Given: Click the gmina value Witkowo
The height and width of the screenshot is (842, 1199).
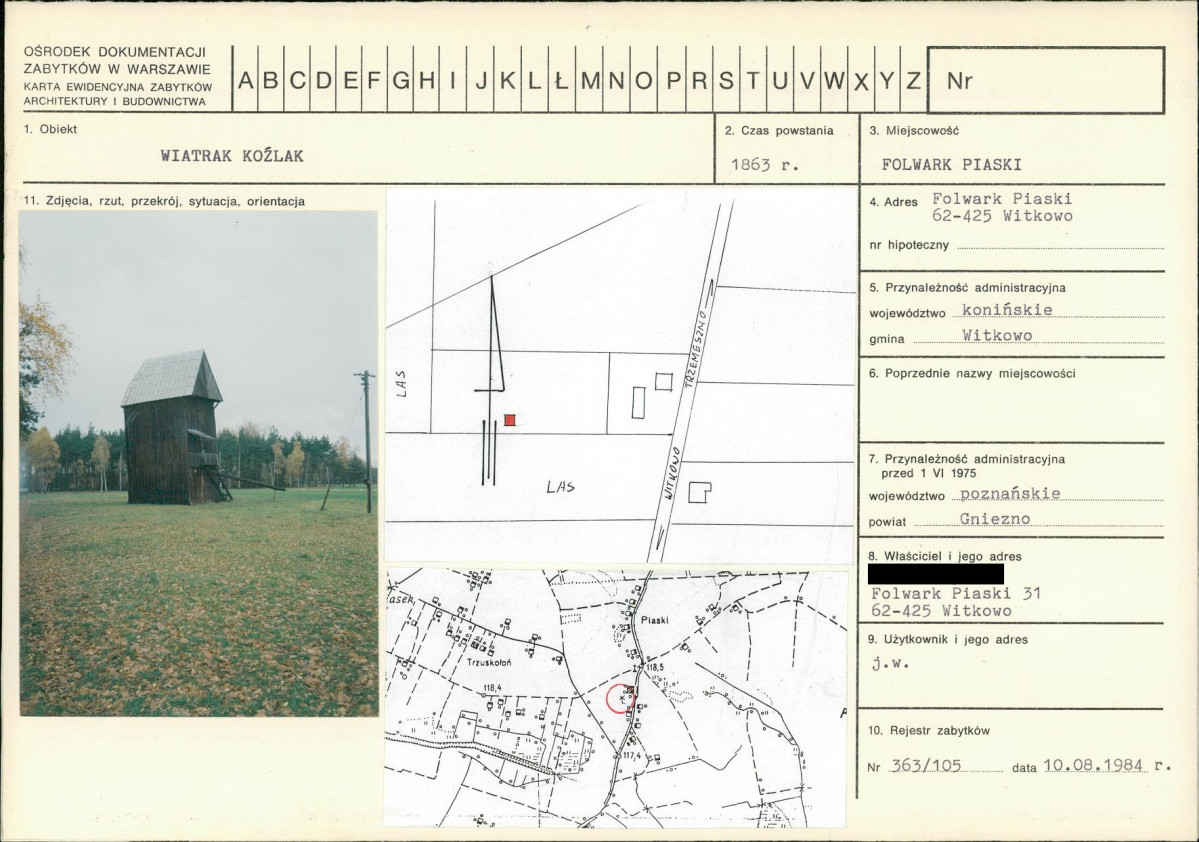Looking at the screenshot, I should point(997,335).
